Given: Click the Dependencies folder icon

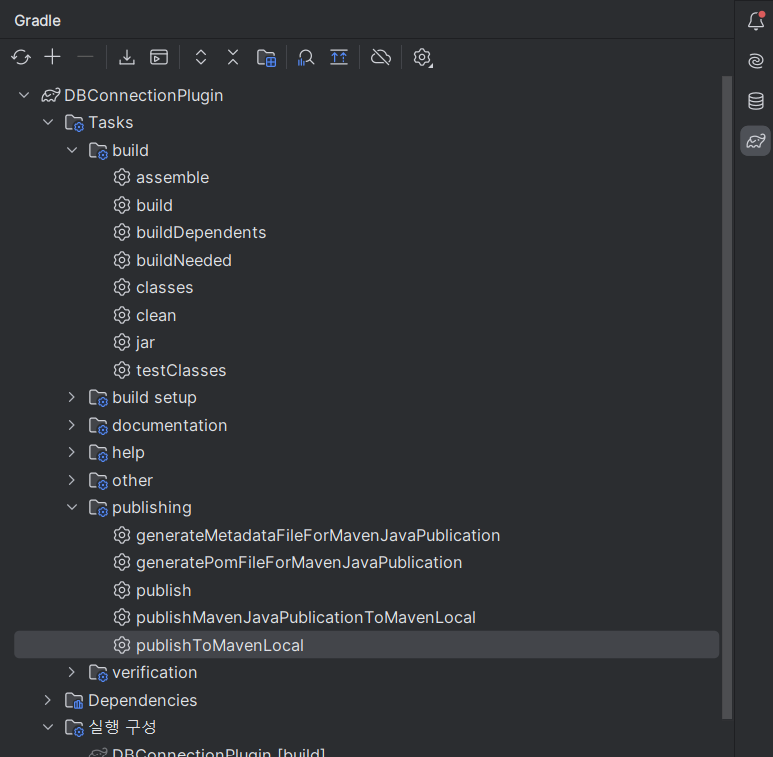Looking at the screenshot, I should click(74, 700).
